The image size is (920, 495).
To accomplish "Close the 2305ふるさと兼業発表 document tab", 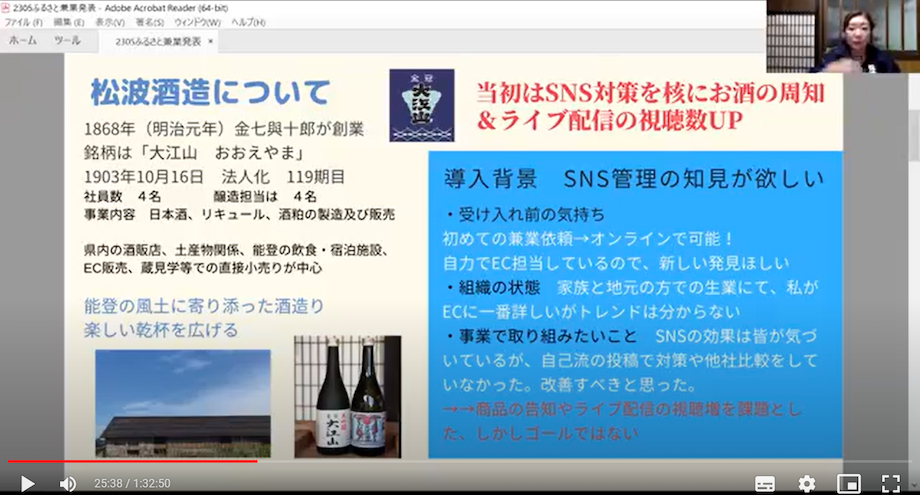I will point(210,41).
